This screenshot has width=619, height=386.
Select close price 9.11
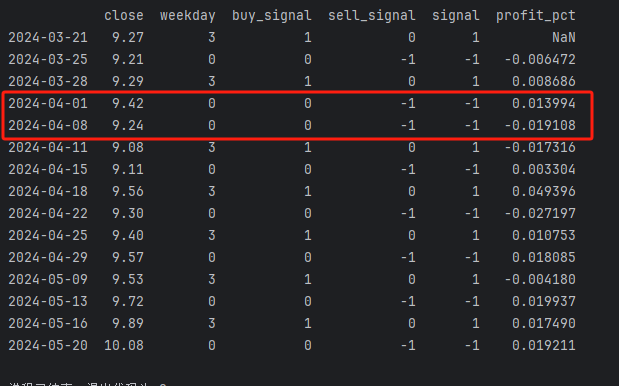coord(128,169)
